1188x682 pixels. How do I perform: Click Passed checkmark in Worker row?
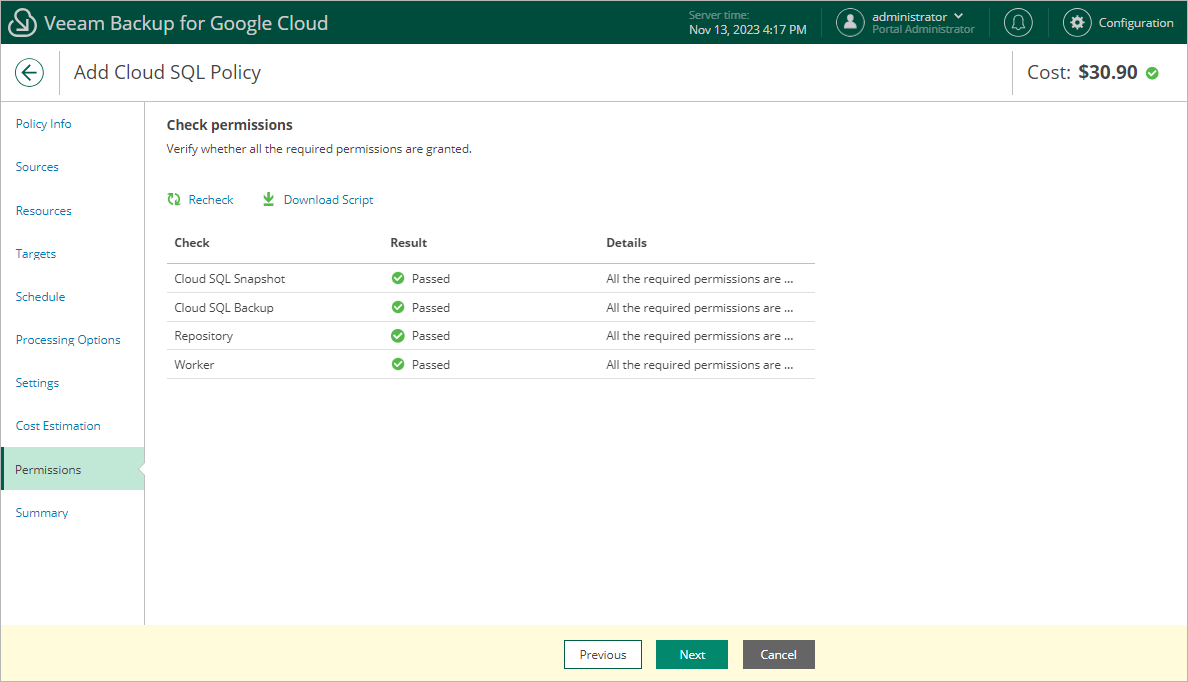[398, 364]
